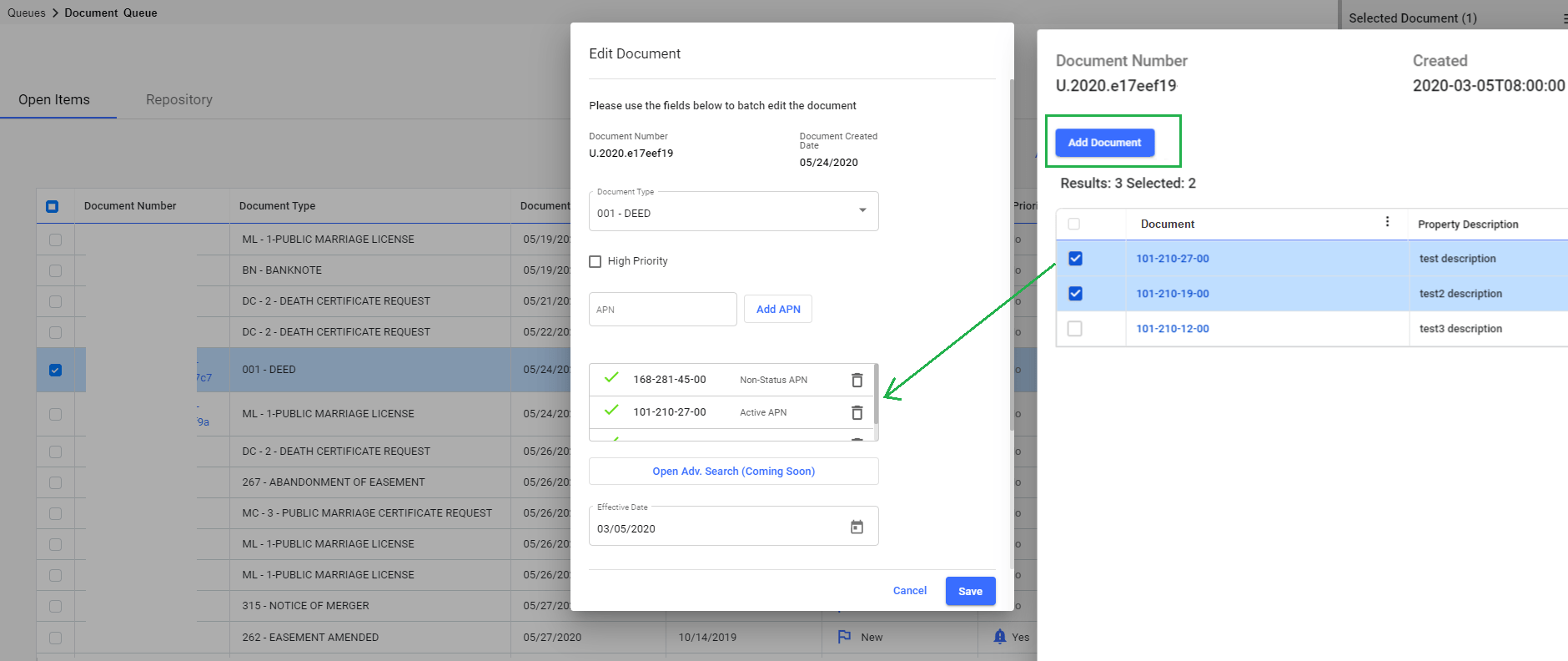Open document link 101-210-12-00

click(x=1172, y=329)
